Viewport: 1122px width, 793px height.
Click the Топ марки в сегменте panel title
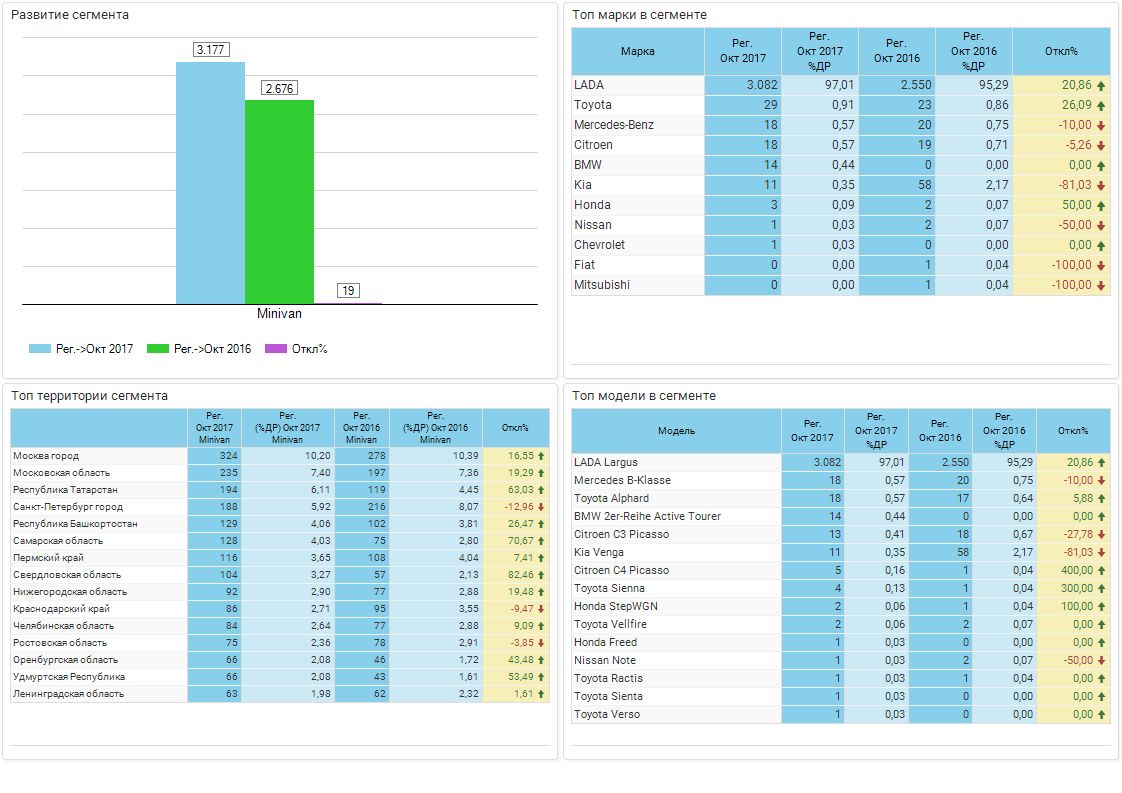(640, 15)
